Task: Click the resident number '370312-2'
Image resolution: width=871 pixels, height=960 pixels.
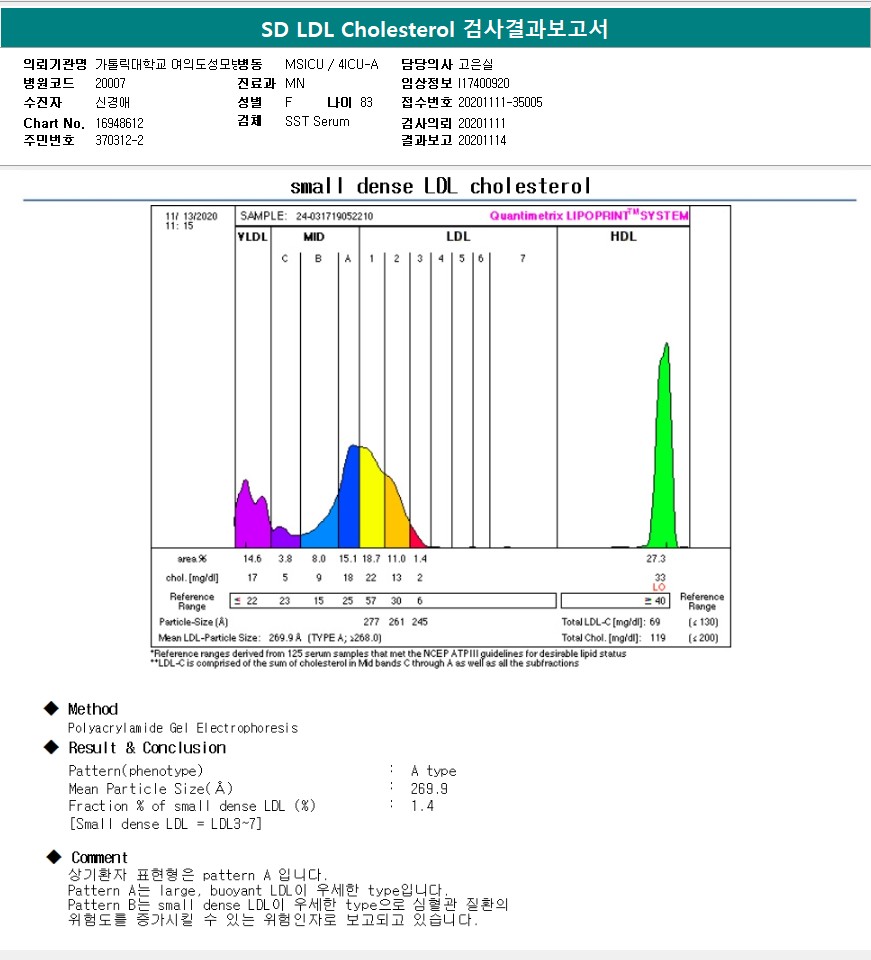Action: pyautogui.click(x=119, y=140)
